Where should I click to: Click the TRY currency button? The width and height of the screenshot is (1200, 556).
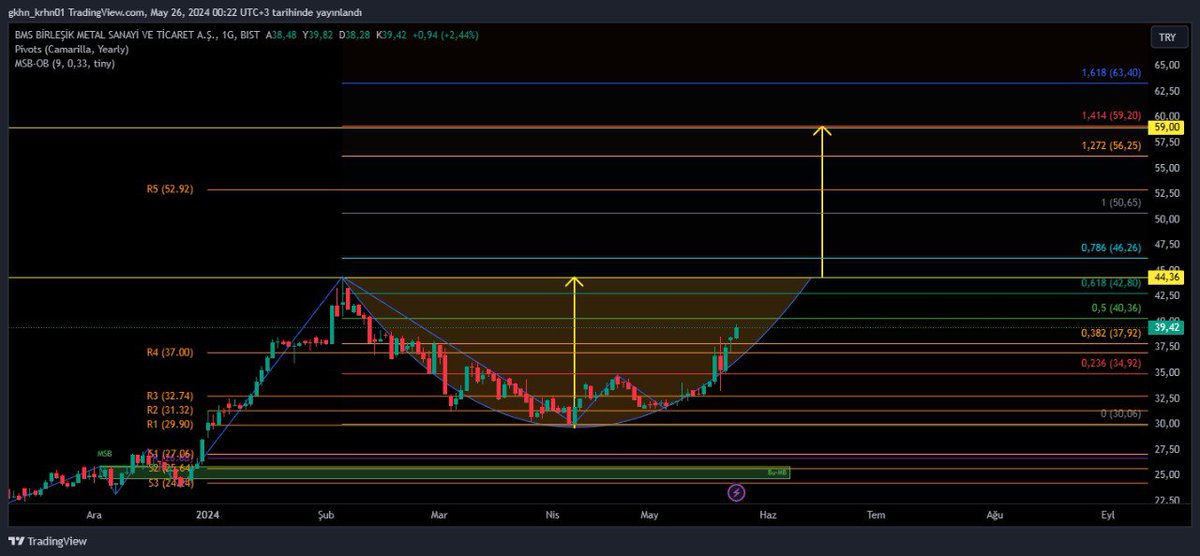(1167, 36)
